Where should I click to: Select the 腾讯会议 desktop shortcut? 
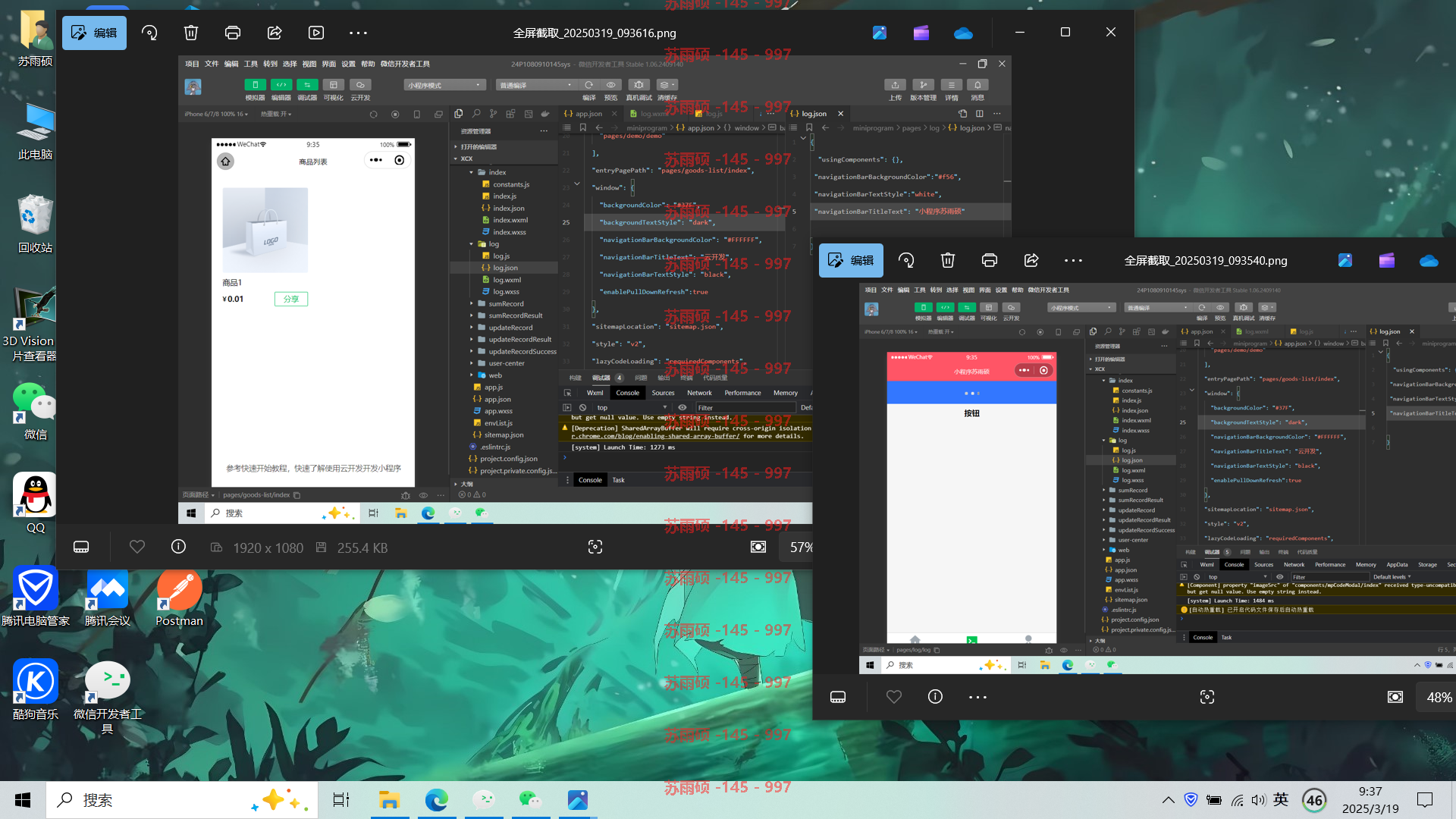pyautogui.click(x=107, y=597)
